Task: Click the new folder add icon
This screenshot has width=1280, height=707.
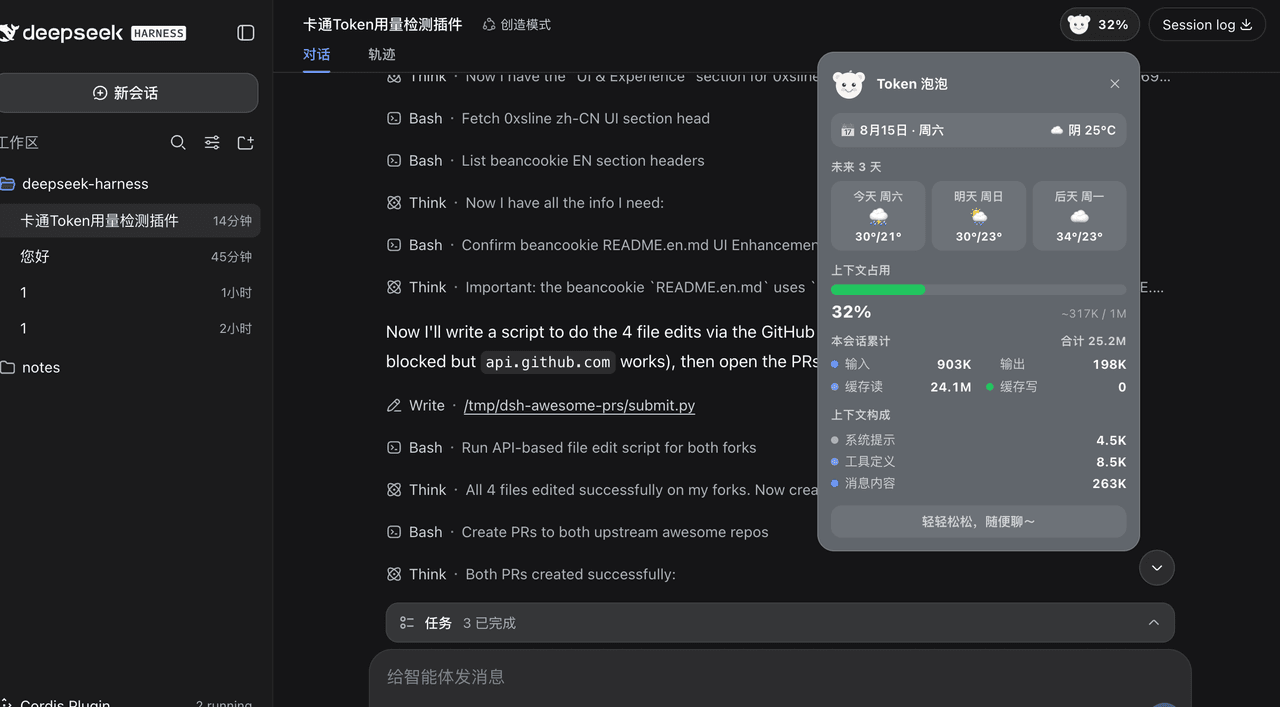Action: click(x=245, y=143)
